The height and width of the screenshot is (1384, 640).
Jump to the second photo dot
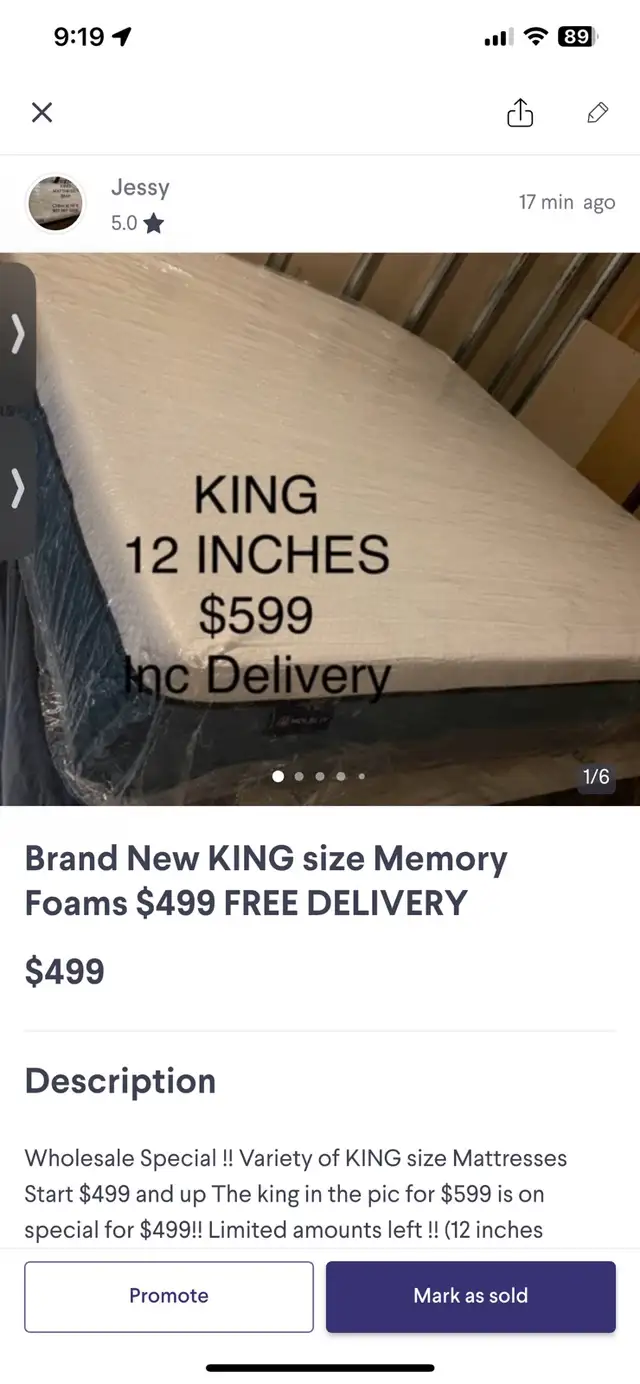(x=299, y=776)
